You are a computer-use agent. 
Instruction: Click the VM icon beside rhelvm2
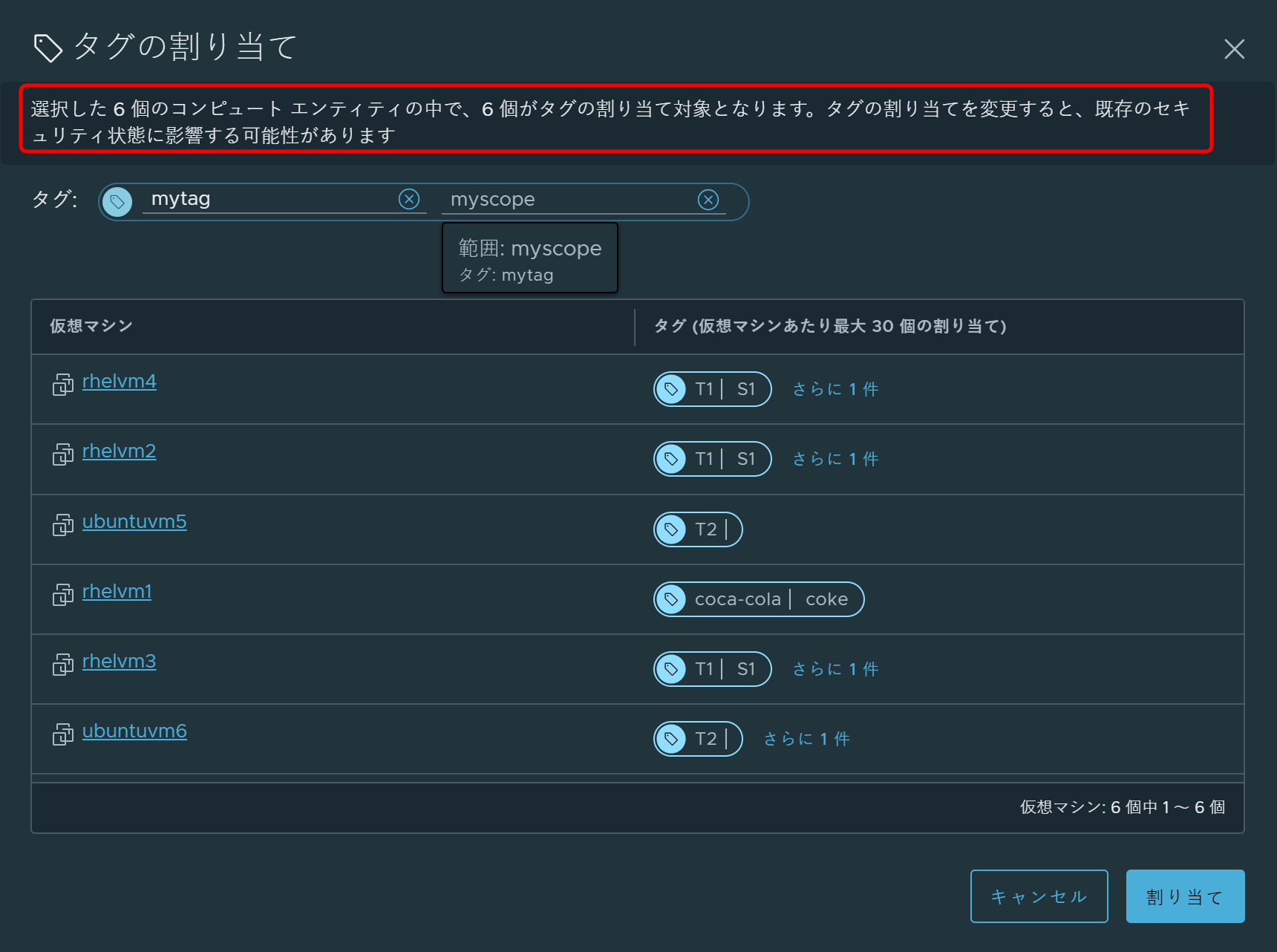click(x=63, y=454)
